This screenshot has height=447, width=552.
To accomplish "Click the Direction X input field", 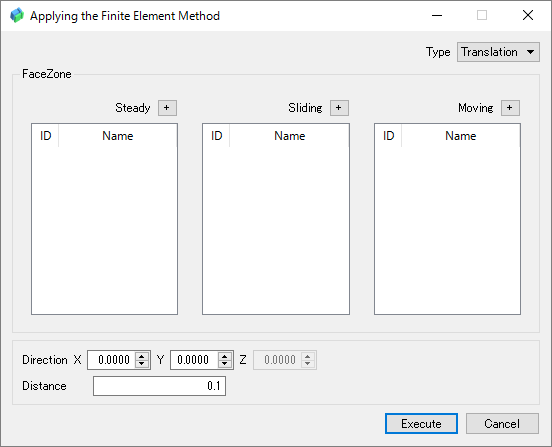I will 111,360.
